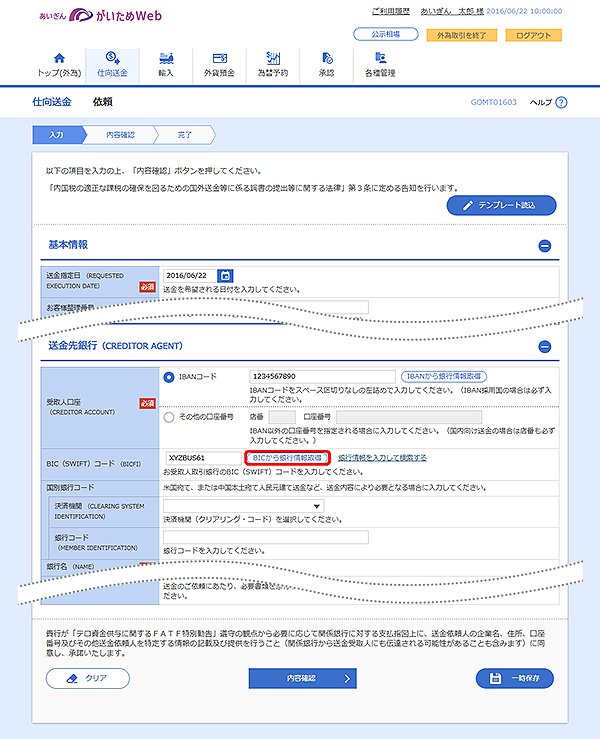600x739 pixels.
Task: Select the 仕向送金 navigation tab
Action: (x=112, y=64)
